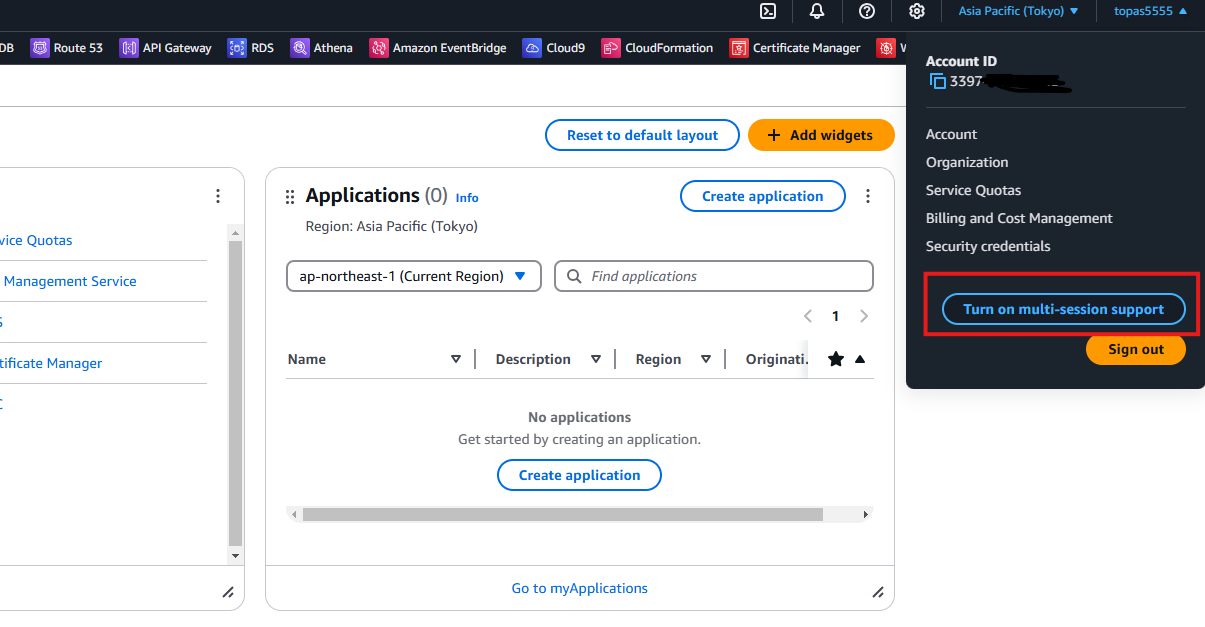1205x627 pixels.
Task: Copy the Account ID with copy icon
Action: point(937,81)
